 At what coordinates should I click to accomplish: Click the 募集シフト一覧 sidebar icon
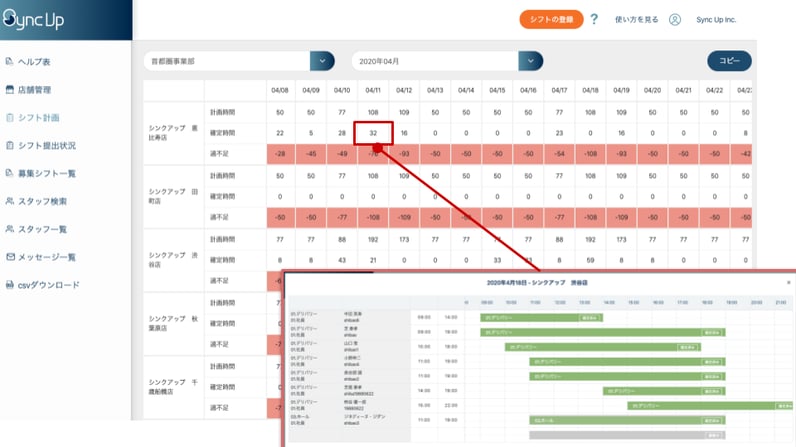coord(9,174)
